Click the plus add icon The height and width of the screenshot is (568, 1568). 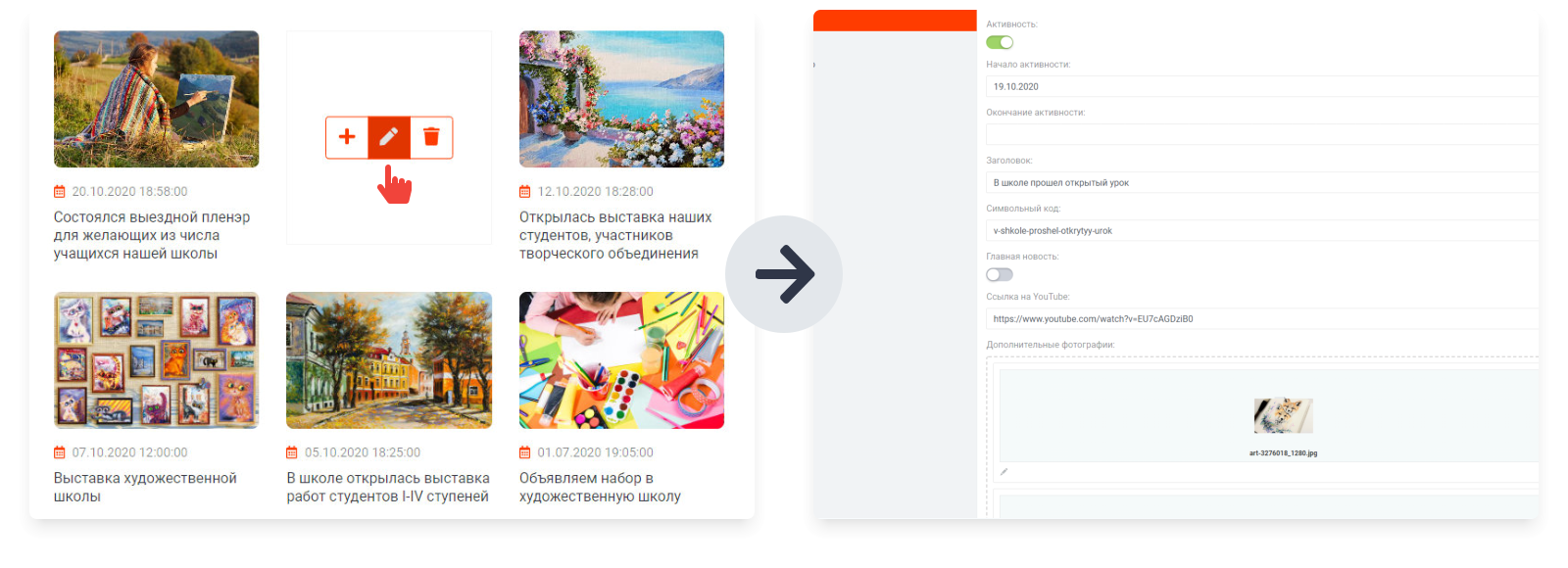pos(347,137)
